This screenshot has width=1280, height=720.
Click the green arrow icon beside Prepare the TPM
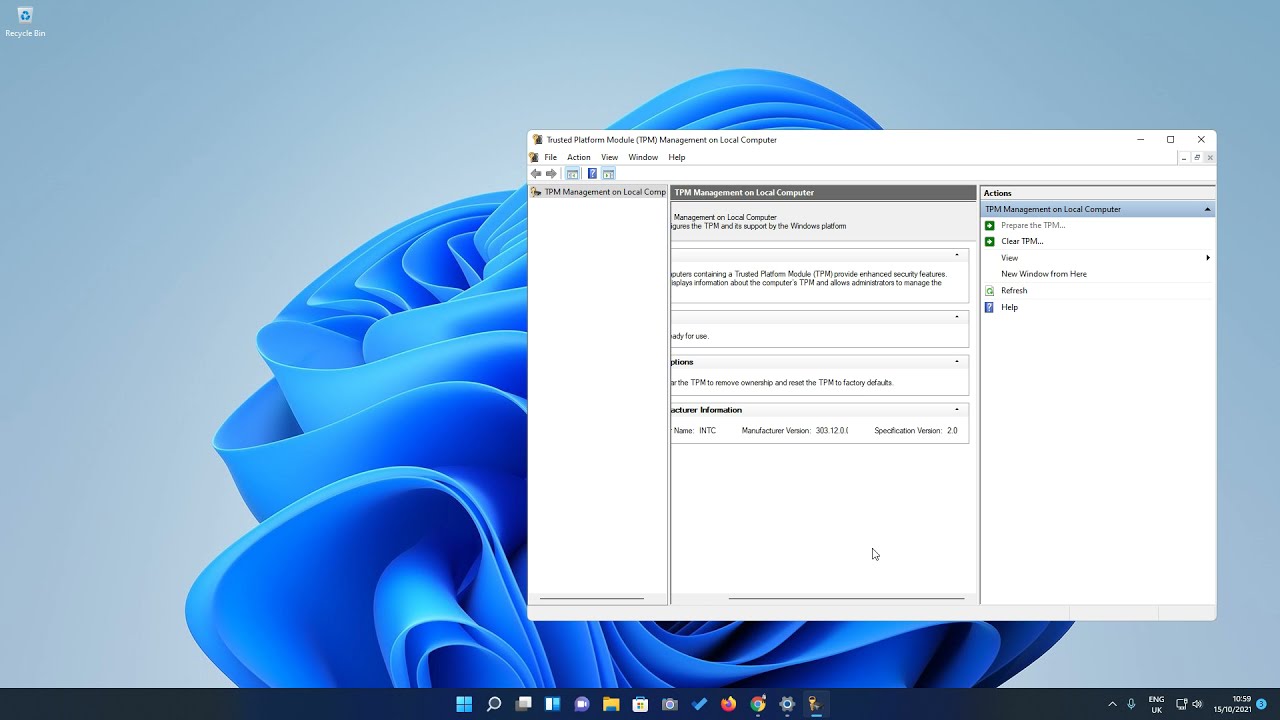point(990,225)
